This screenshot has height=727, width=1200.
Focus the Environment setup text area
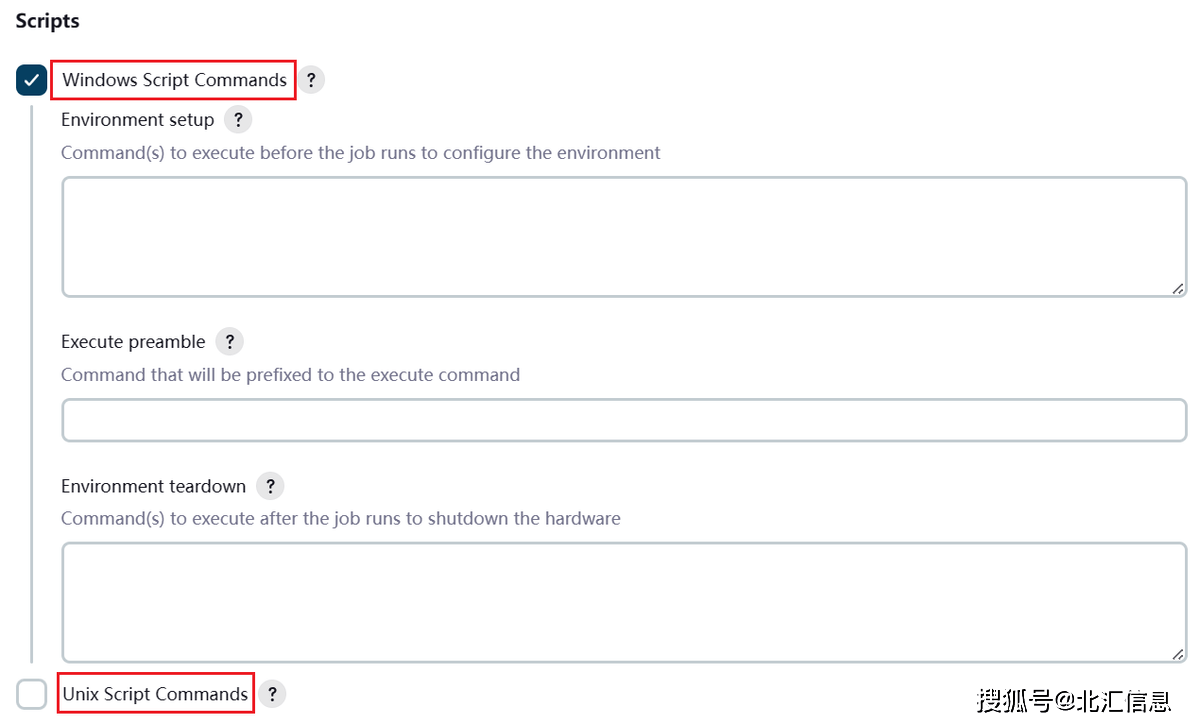pos(624,237)
